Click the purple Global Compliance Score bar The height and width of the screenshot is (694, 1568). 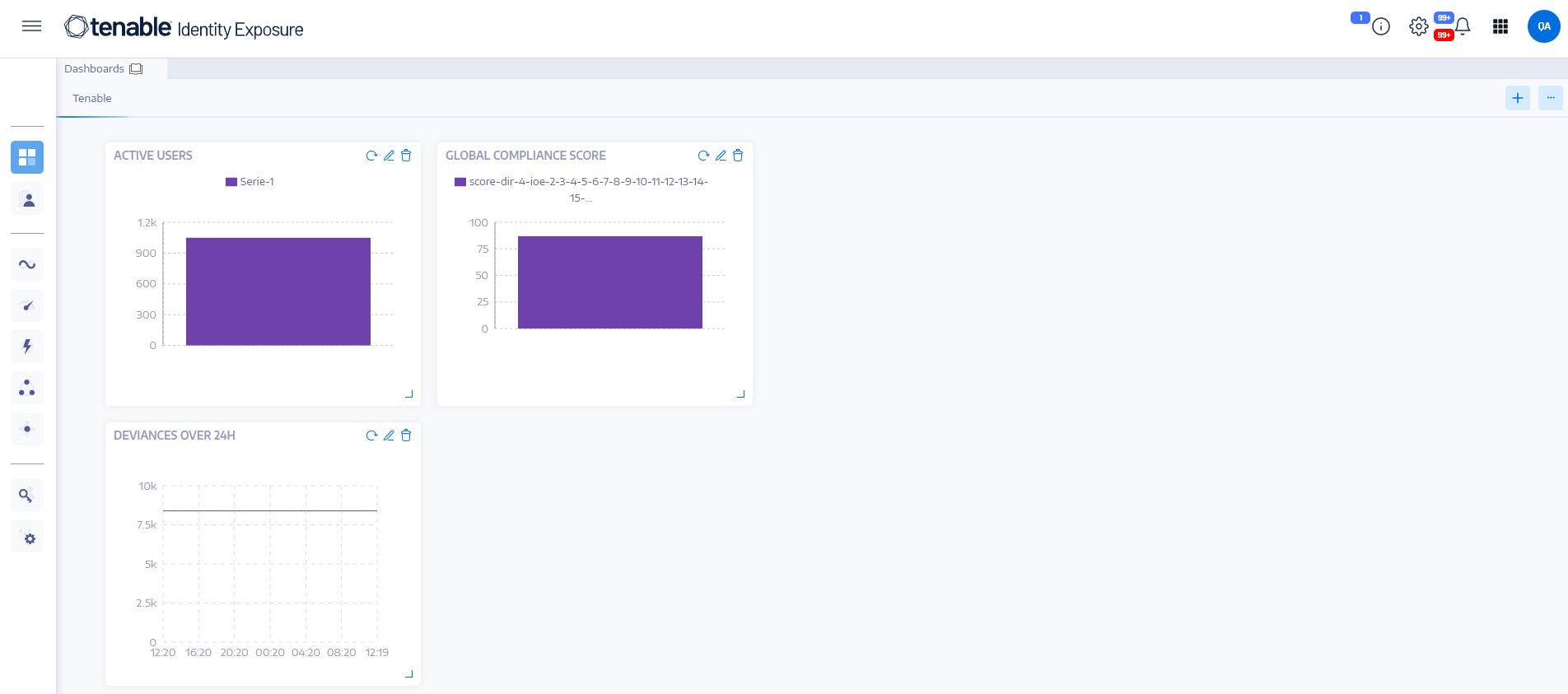pyautogui.click(x=610, y=282)
